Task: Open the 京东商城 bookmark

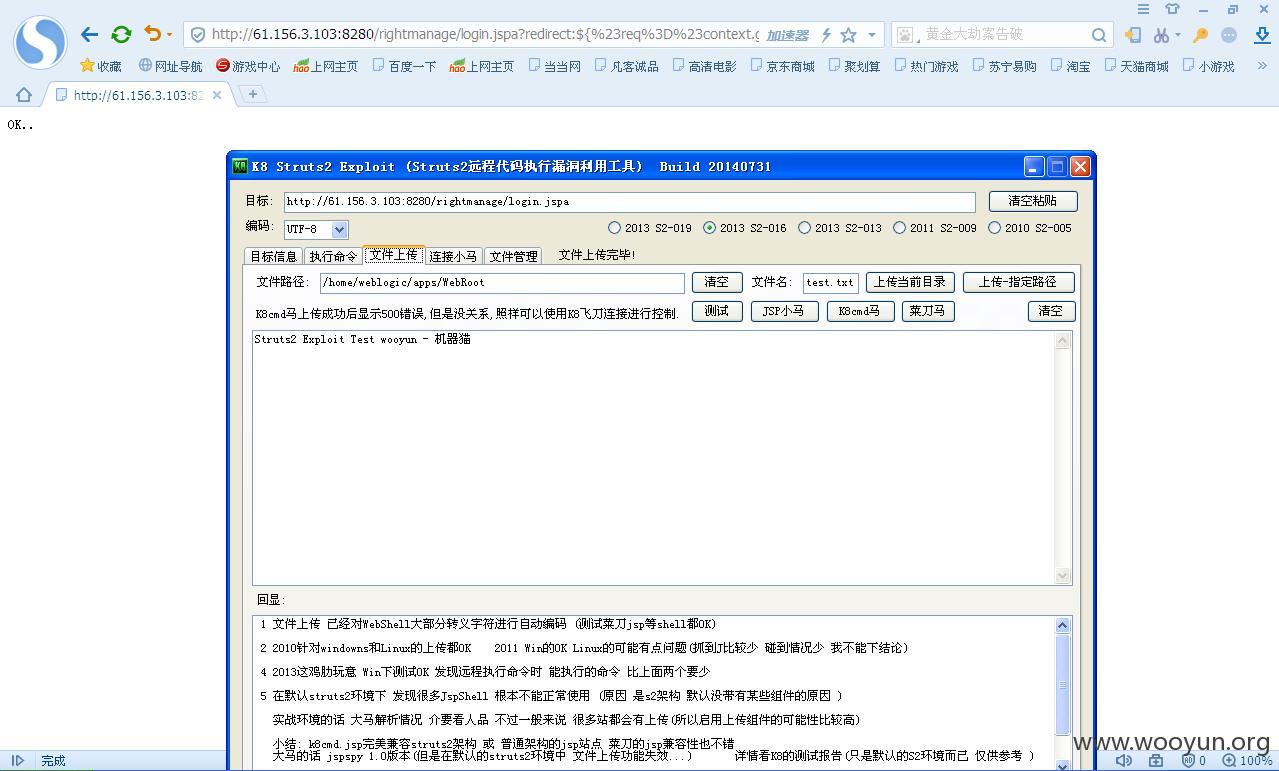Action: click(x=782, y=66)
